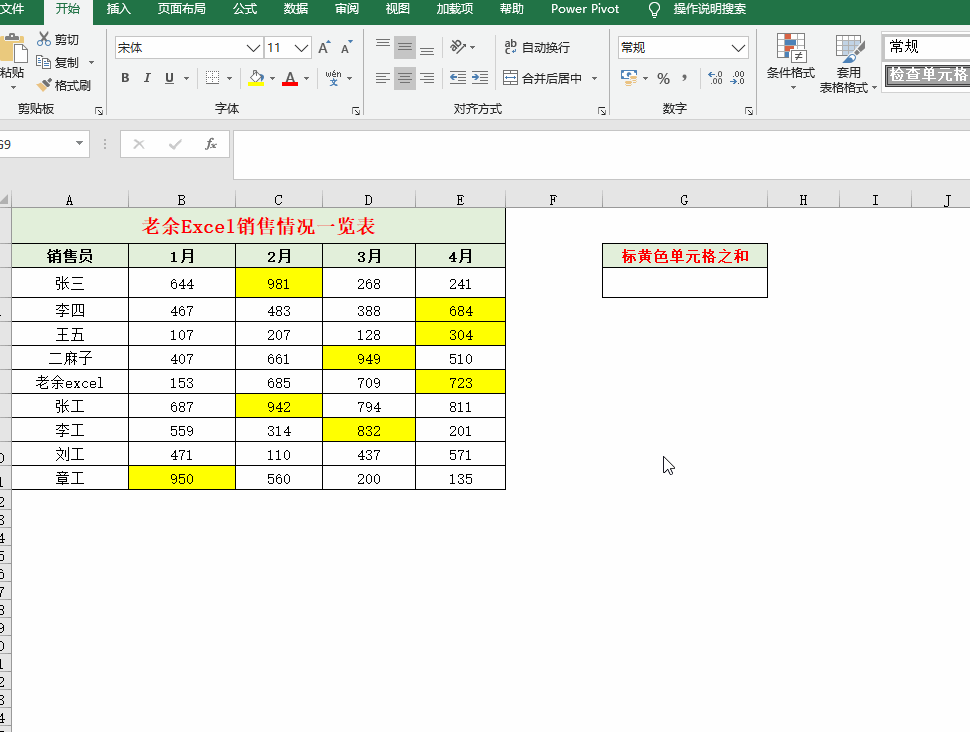
Task: Apply the yellow fill color bucket
Action: point(256,78)
